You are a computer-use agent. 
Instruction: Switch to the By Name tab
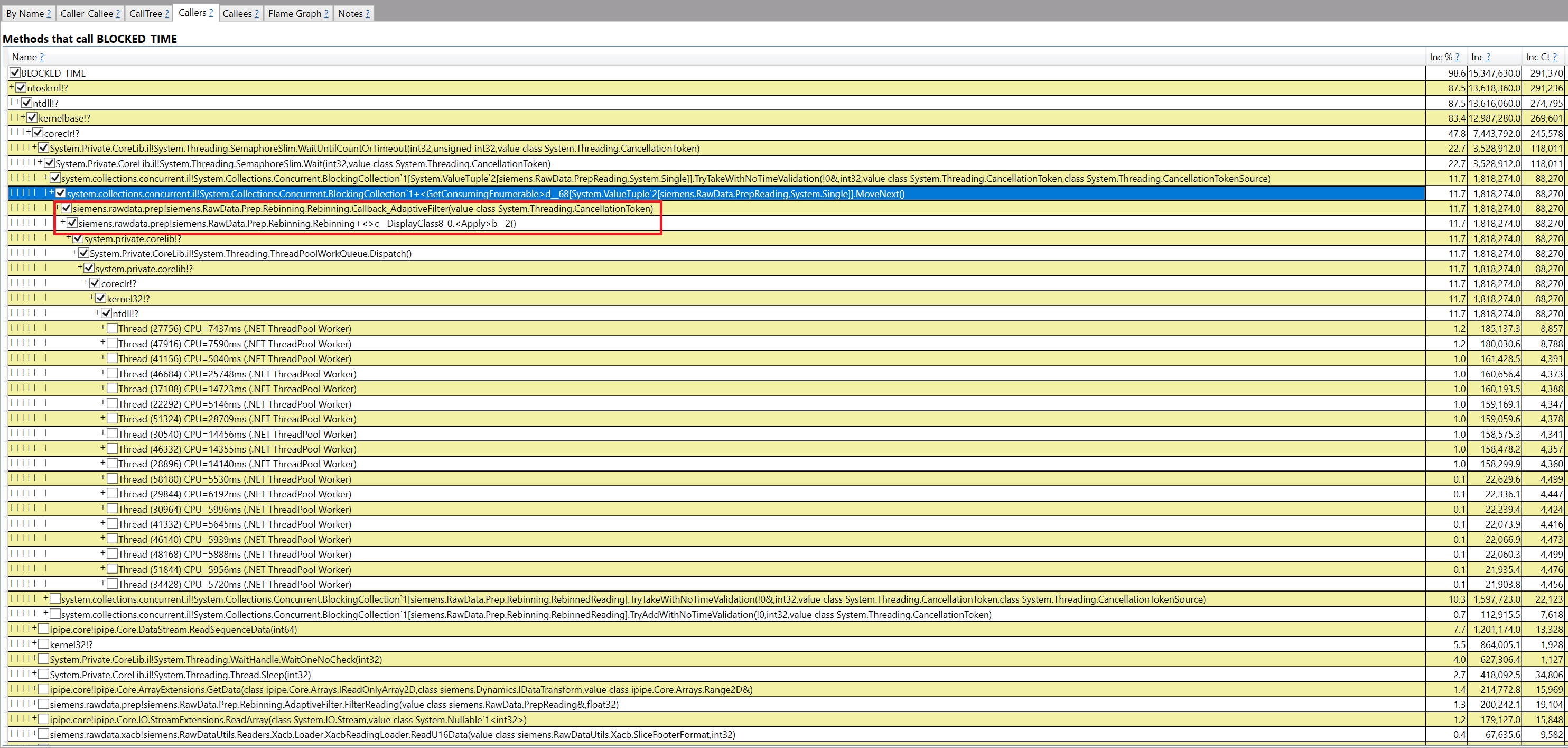tap(24, 13)
